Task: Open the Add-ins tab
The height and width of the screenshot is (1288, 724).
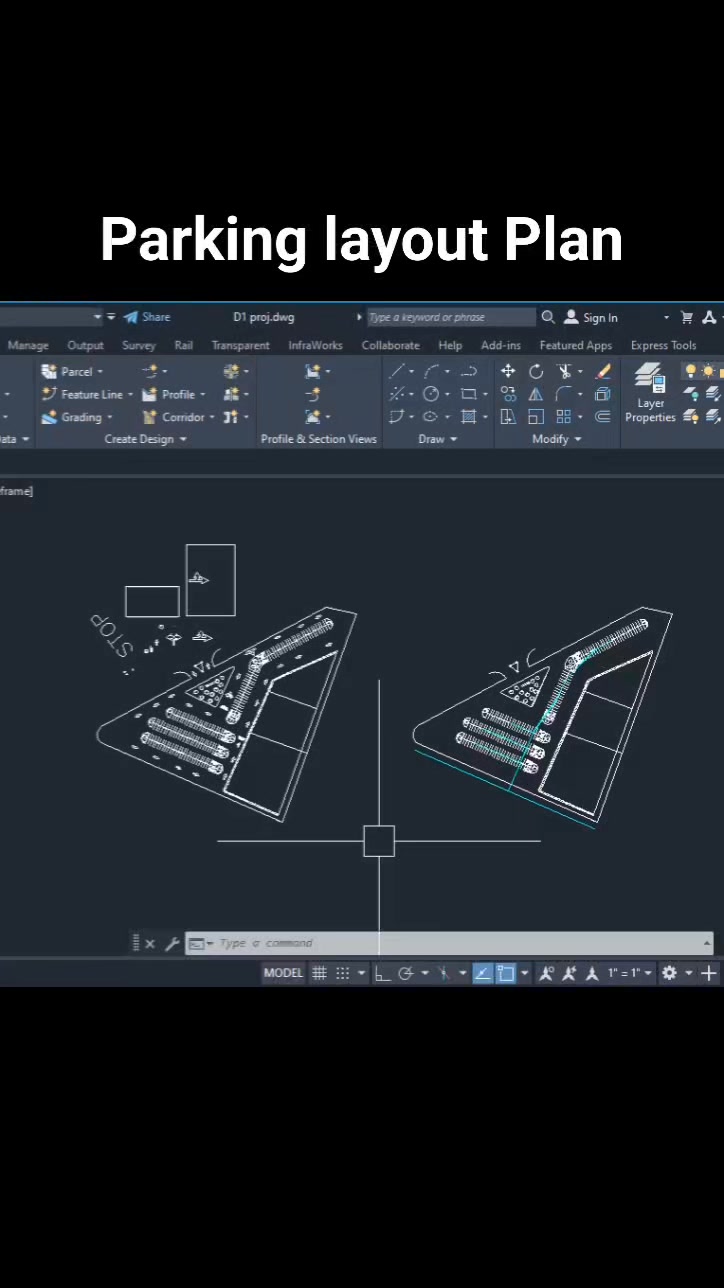Action: pos(501,345)
